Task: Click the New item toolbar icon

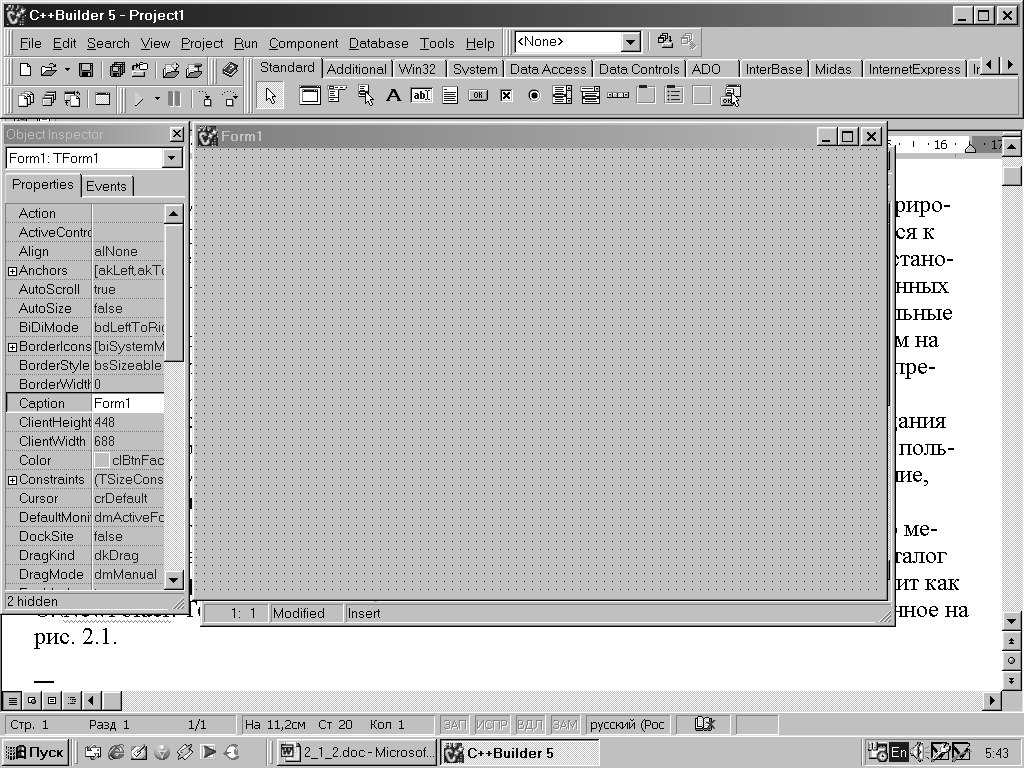Action: pyautogui.click(x=25, y=70)
